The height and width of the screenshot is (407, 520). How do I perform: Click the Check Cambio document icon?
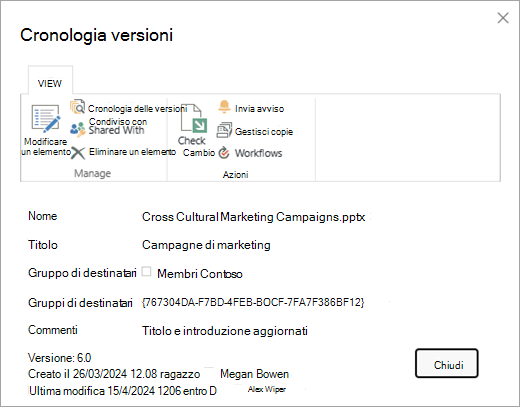click(x=194, y=119)
